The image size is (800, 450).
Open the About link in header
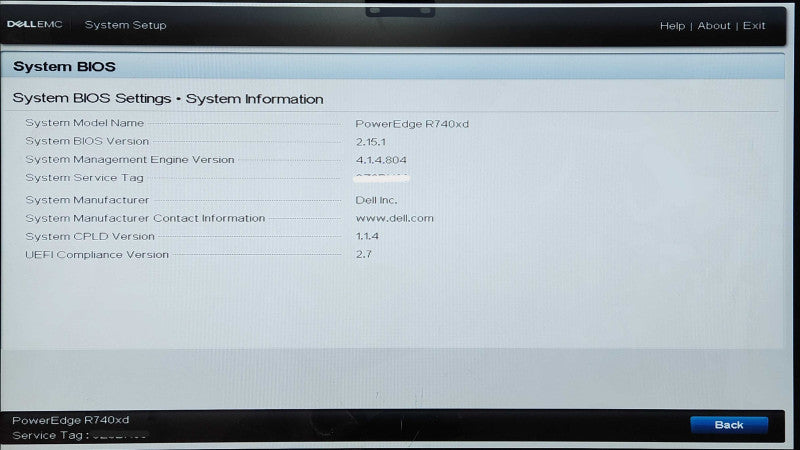coord(714,26)
